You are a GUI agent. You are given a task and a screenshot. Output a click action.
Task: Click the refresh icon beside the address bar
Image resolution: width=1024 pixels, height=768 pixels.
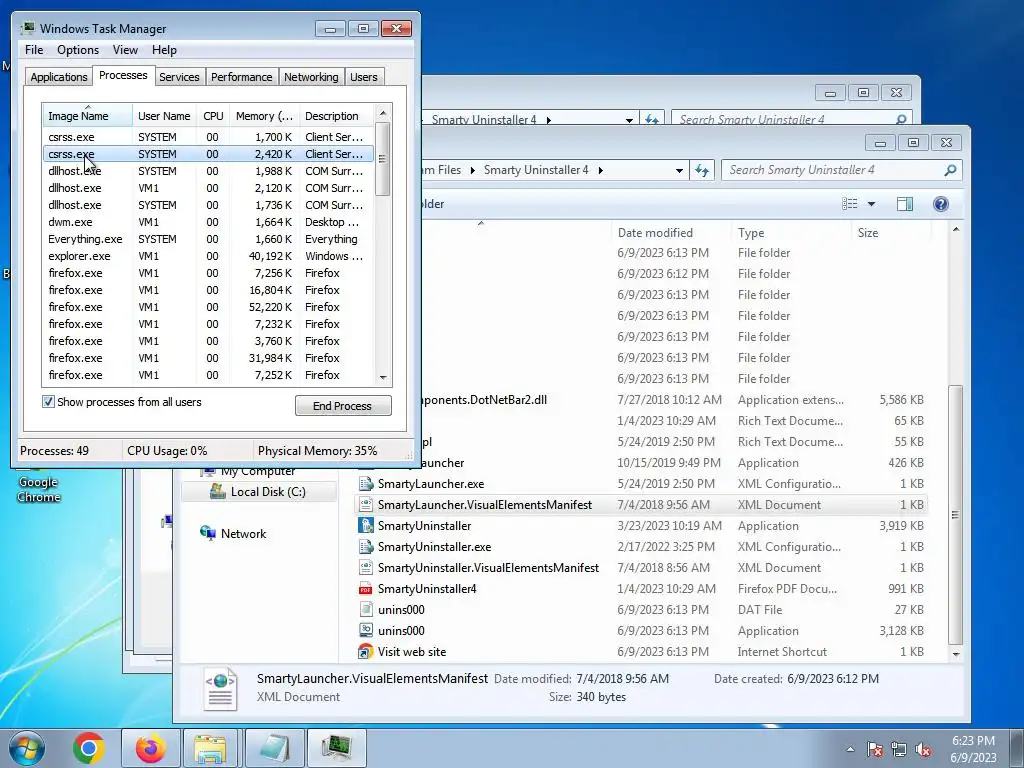[702, 170]
